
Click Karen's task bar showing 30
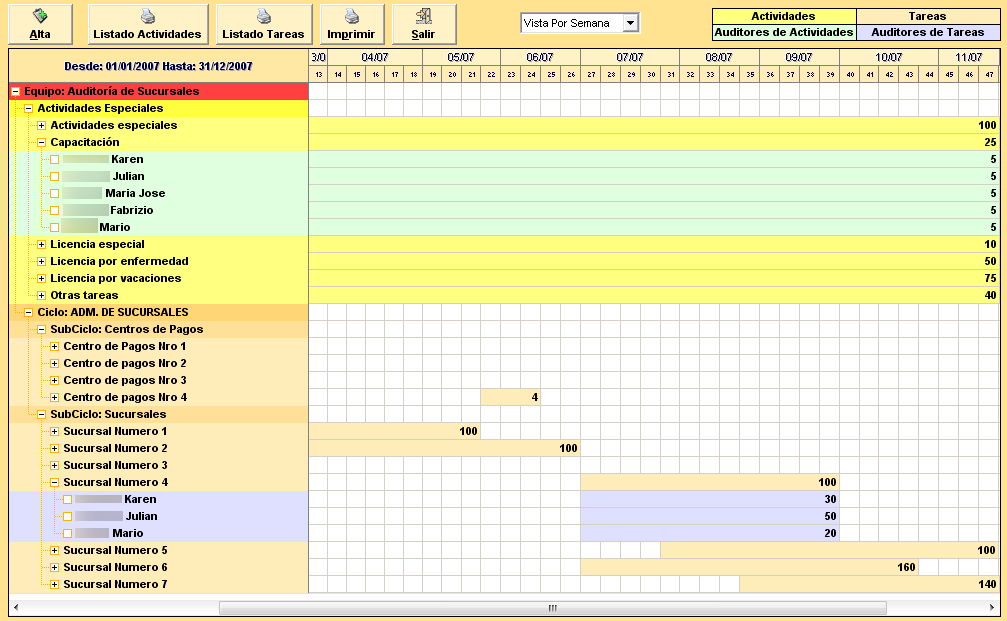(710, 499)
